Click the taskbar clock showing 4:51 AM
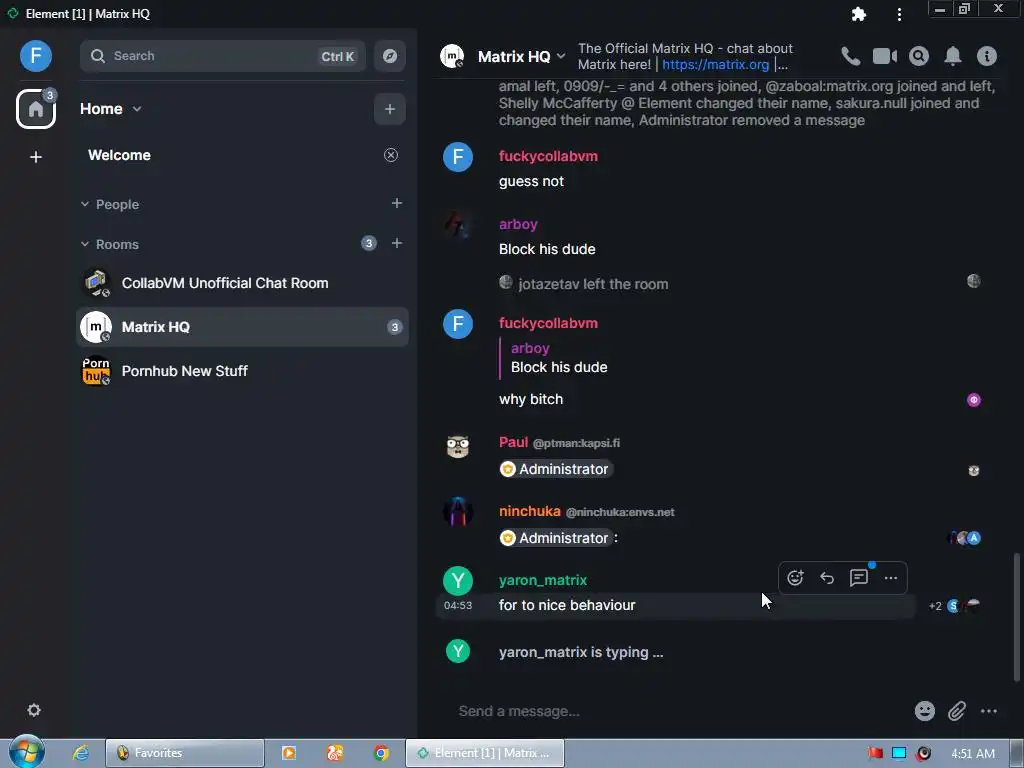1024x768 pixels. tap(973, 754)
